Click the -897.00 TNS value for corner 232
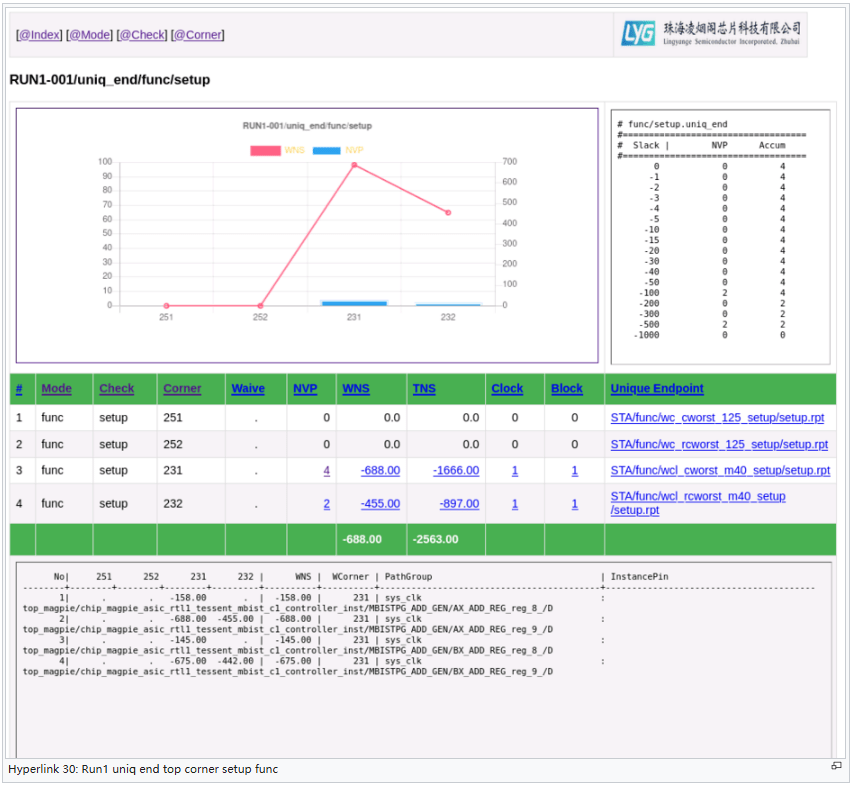The width and height of the screenshot is (852, 787). click(459, 504)
